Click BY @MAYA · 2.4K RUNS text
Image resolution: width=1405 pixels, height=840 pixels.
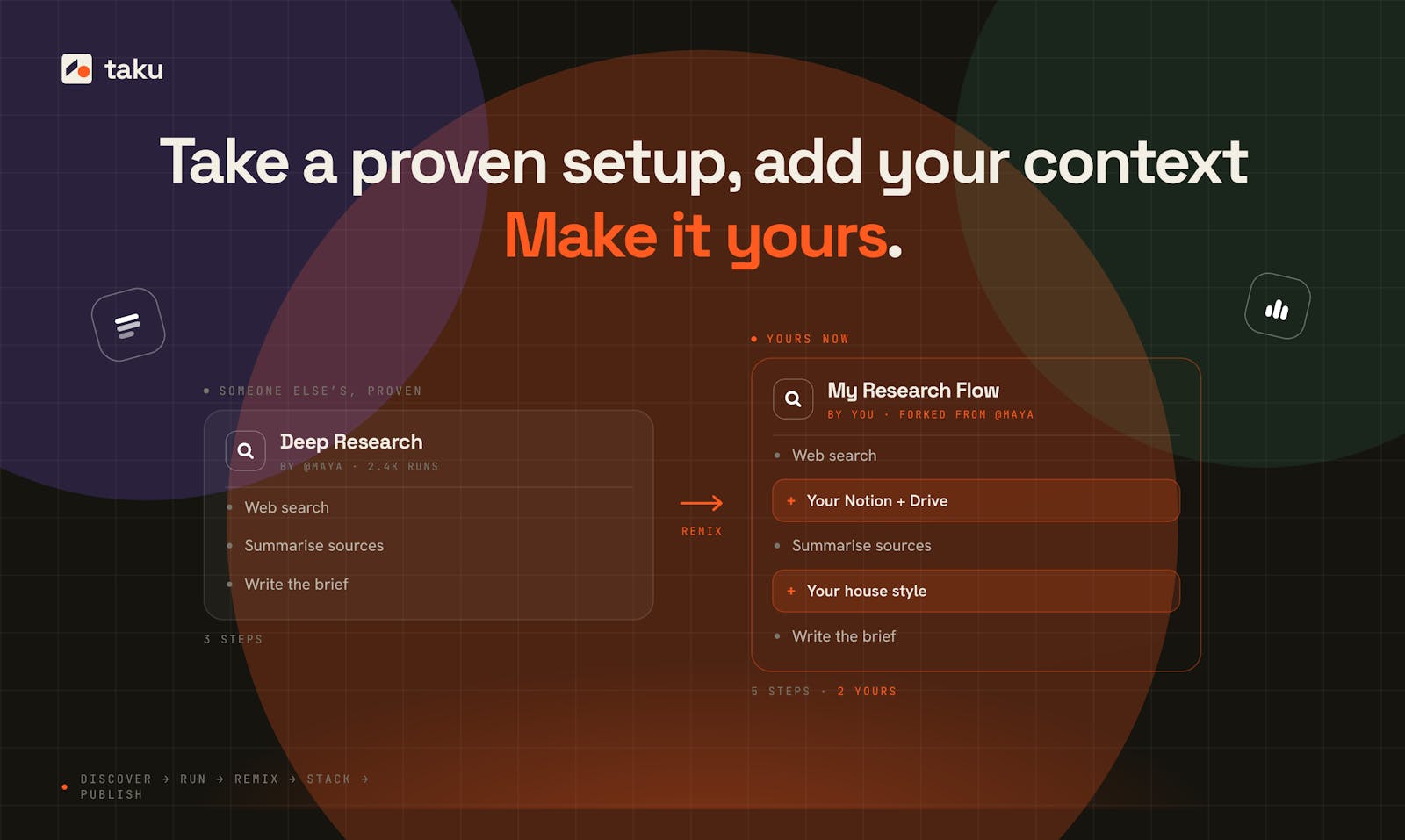359,466
